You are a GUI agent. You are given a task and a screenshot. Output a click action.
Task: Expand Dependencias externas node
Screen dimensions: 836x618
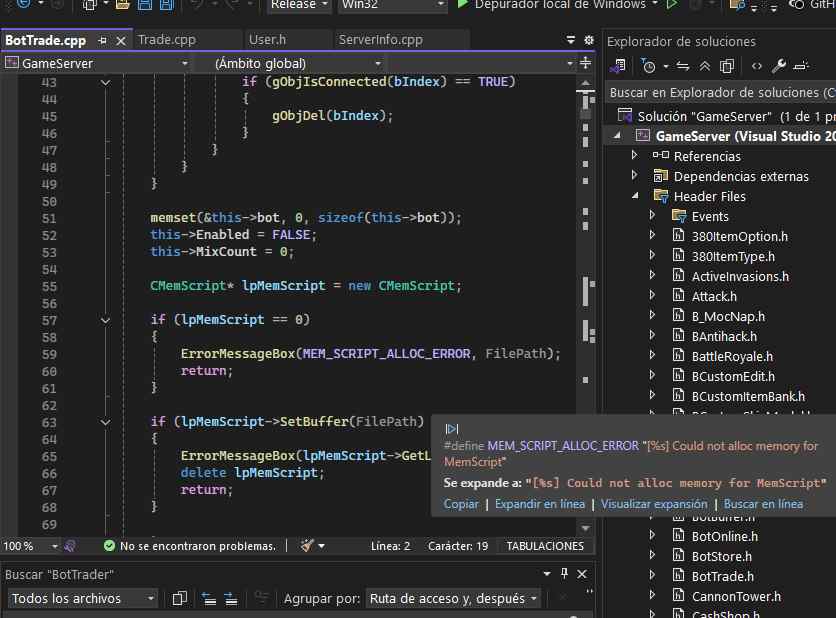point(634,175)
